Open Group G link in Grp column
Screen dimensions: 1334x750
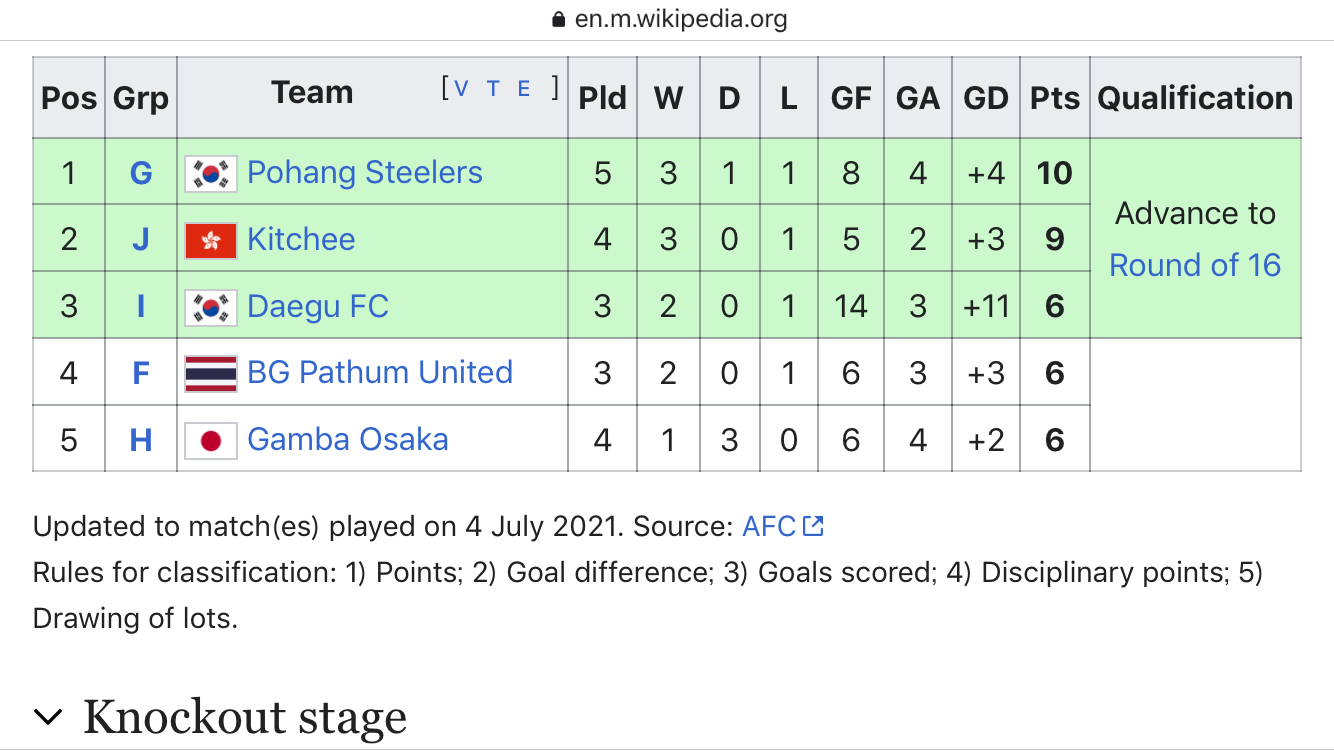(141, 174)
